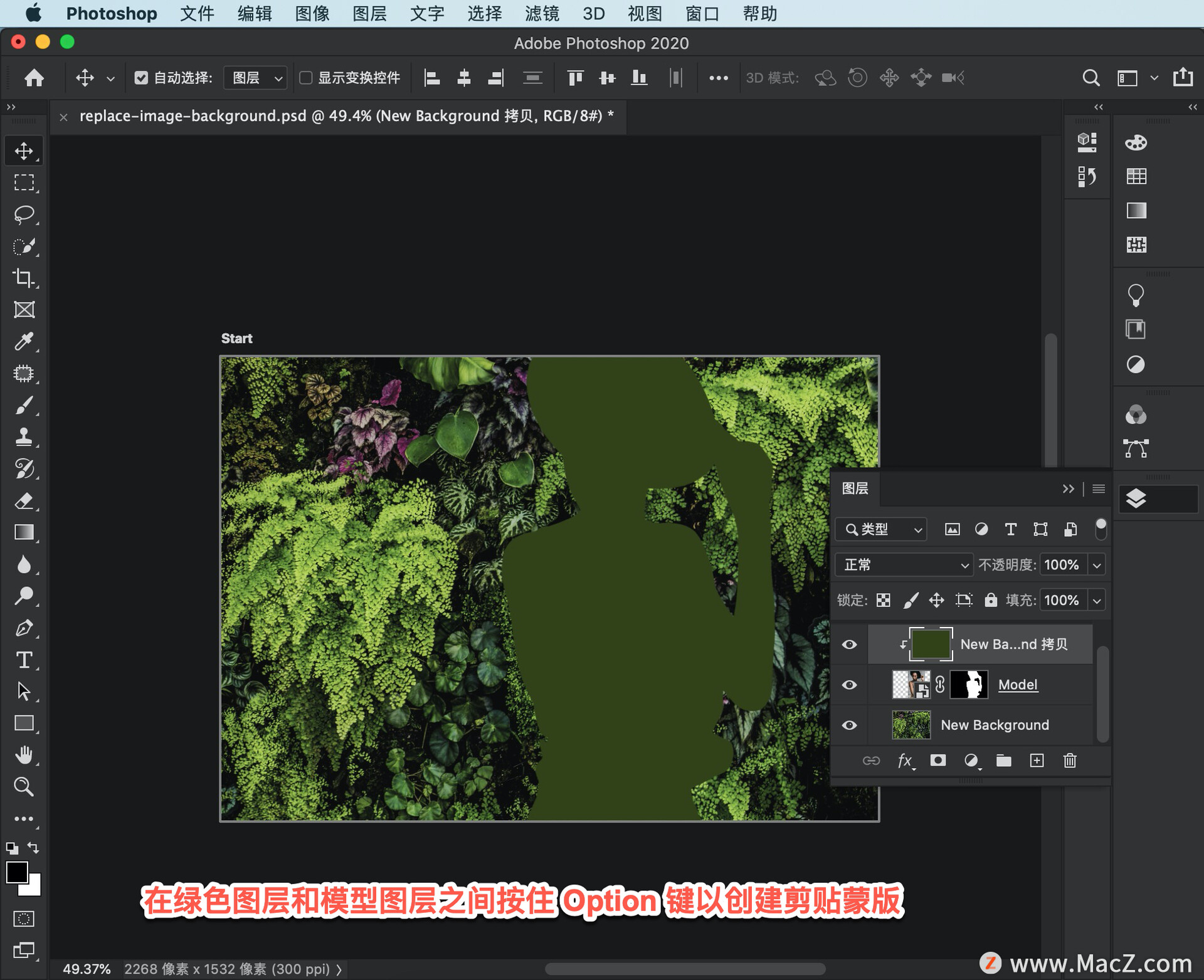Open the 滤镜 menu
Viewport: 1204px width, 980px height.
coord(542,13)
